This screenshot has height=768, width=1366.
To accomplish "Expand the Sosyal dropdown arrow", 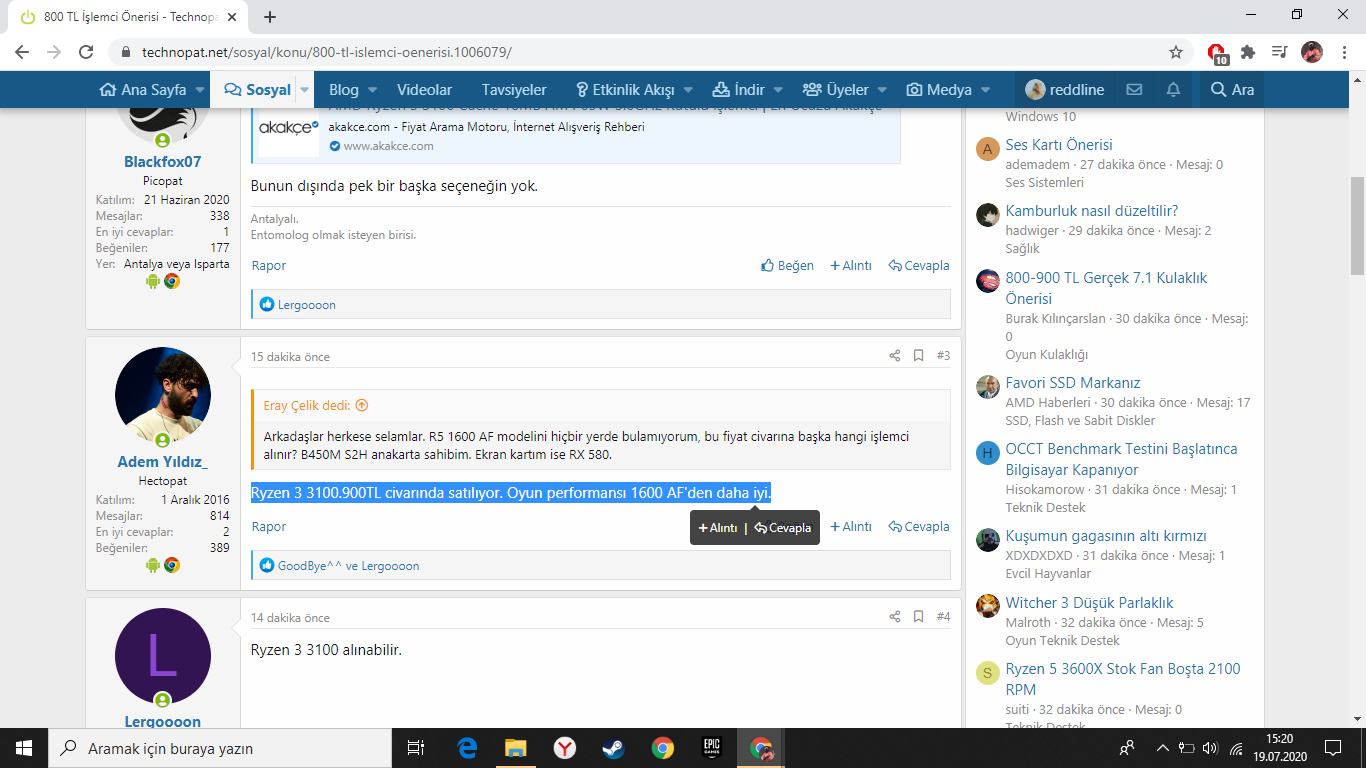I will pos(305,90).
